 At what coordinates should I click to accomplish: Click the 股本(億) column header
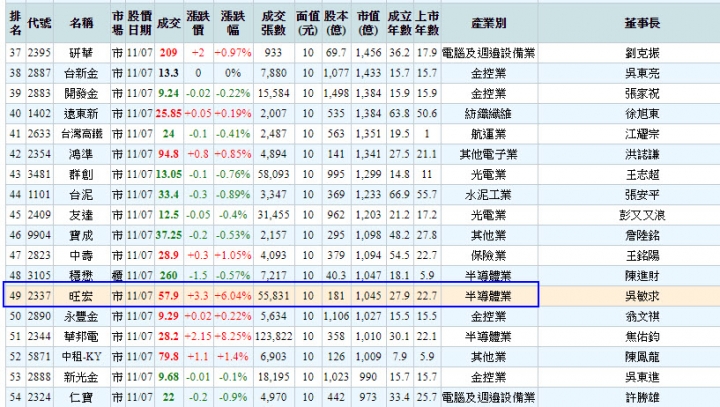(336, 23)
